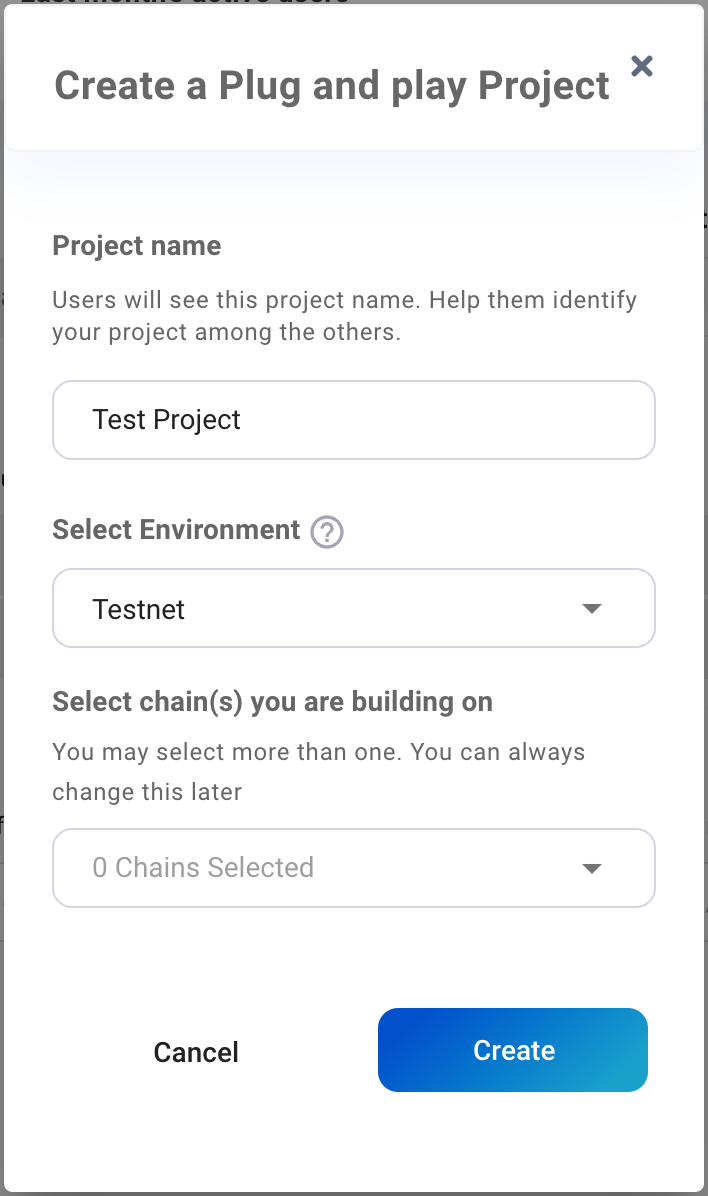Click 'your project among the others' text line
708x1196 pixels.
coord(226,333)
